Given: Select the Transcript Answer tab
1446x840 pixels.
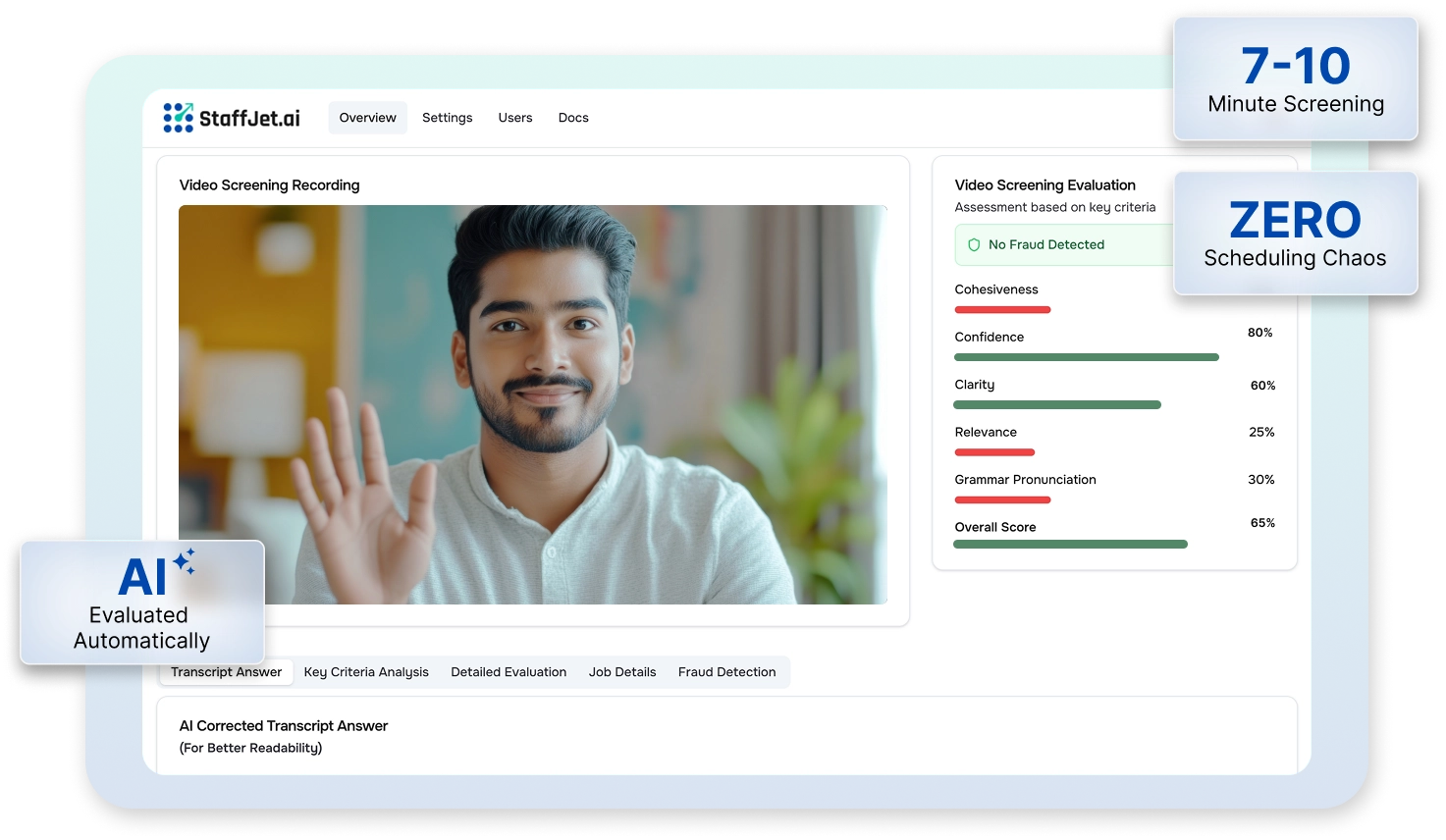Looking at the screenshot, I should click(x=226, y=672).
